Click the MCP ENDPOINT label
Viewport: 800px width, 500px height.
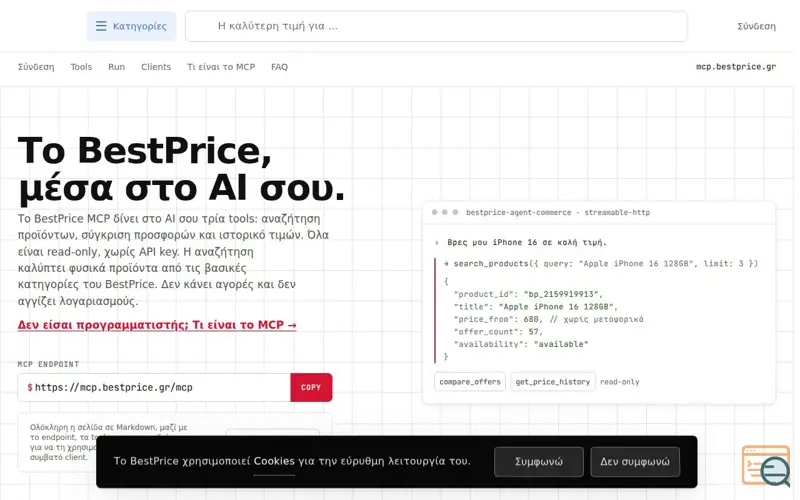point(48,364)
